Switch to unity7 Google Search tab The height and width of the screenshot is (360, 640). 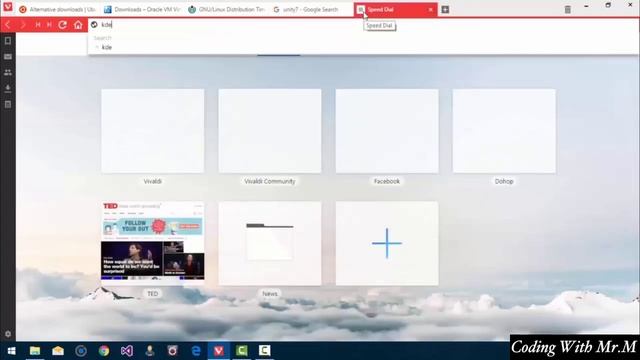(x=311, y=9)
